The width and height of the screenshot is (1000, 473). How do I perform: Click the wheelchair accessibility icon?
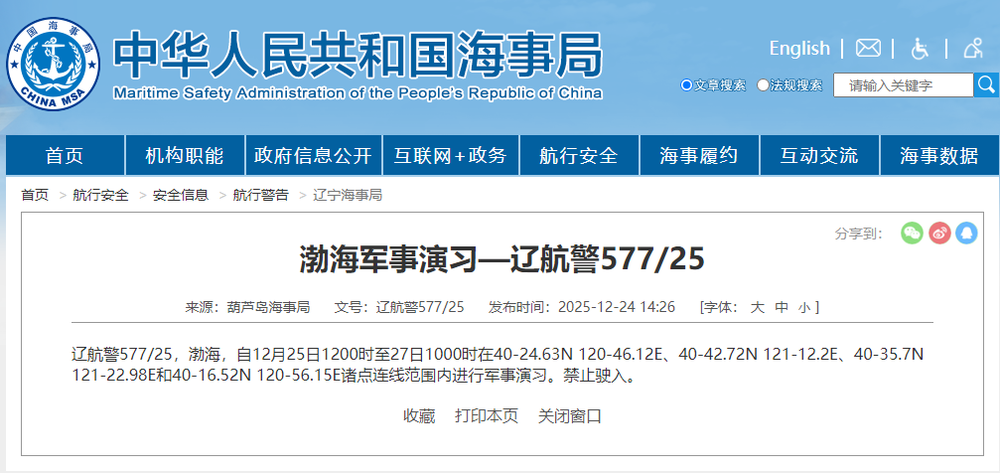[x=920, y=48]
